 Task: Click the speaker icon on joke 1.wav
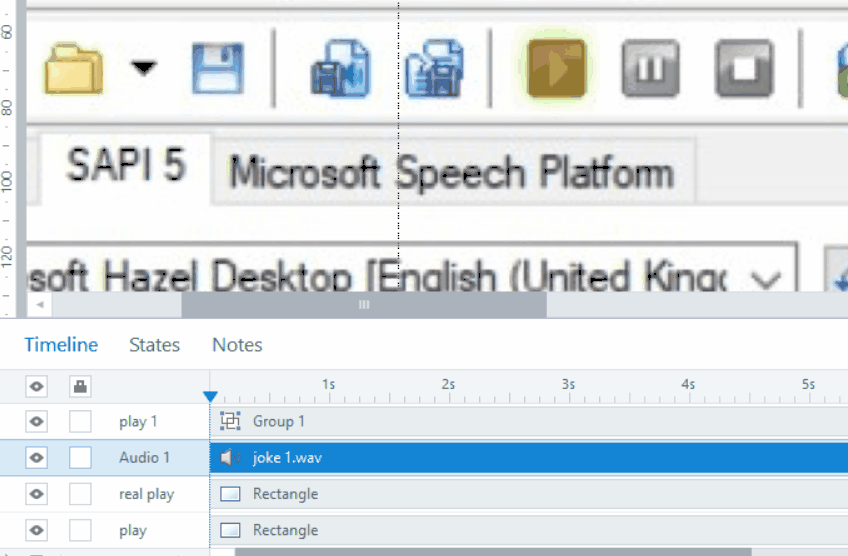click(x=230, y=458)
